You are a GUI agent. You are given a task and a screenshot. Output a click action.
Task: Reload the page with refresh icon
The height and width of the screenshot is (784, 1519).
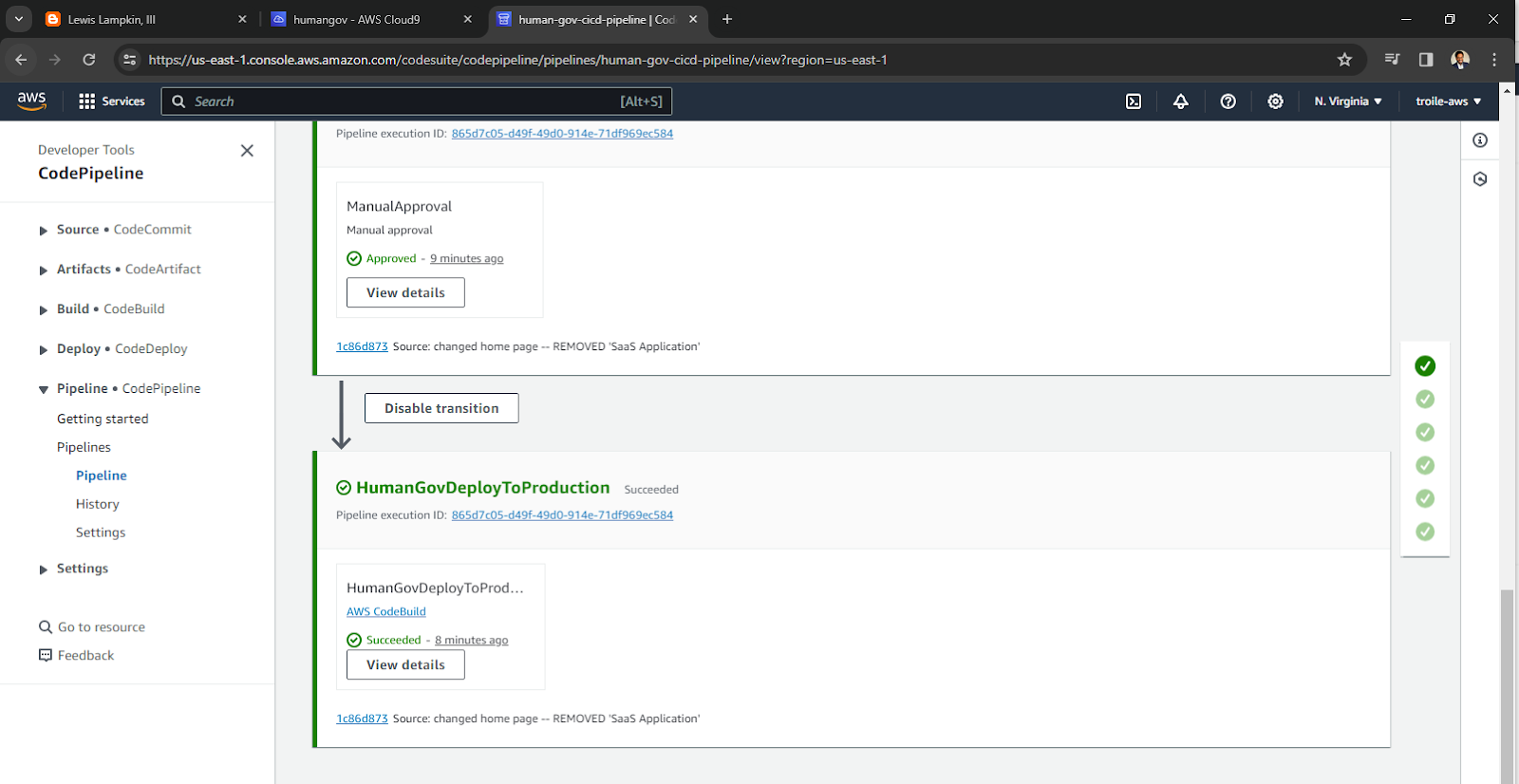click(89, 60)
